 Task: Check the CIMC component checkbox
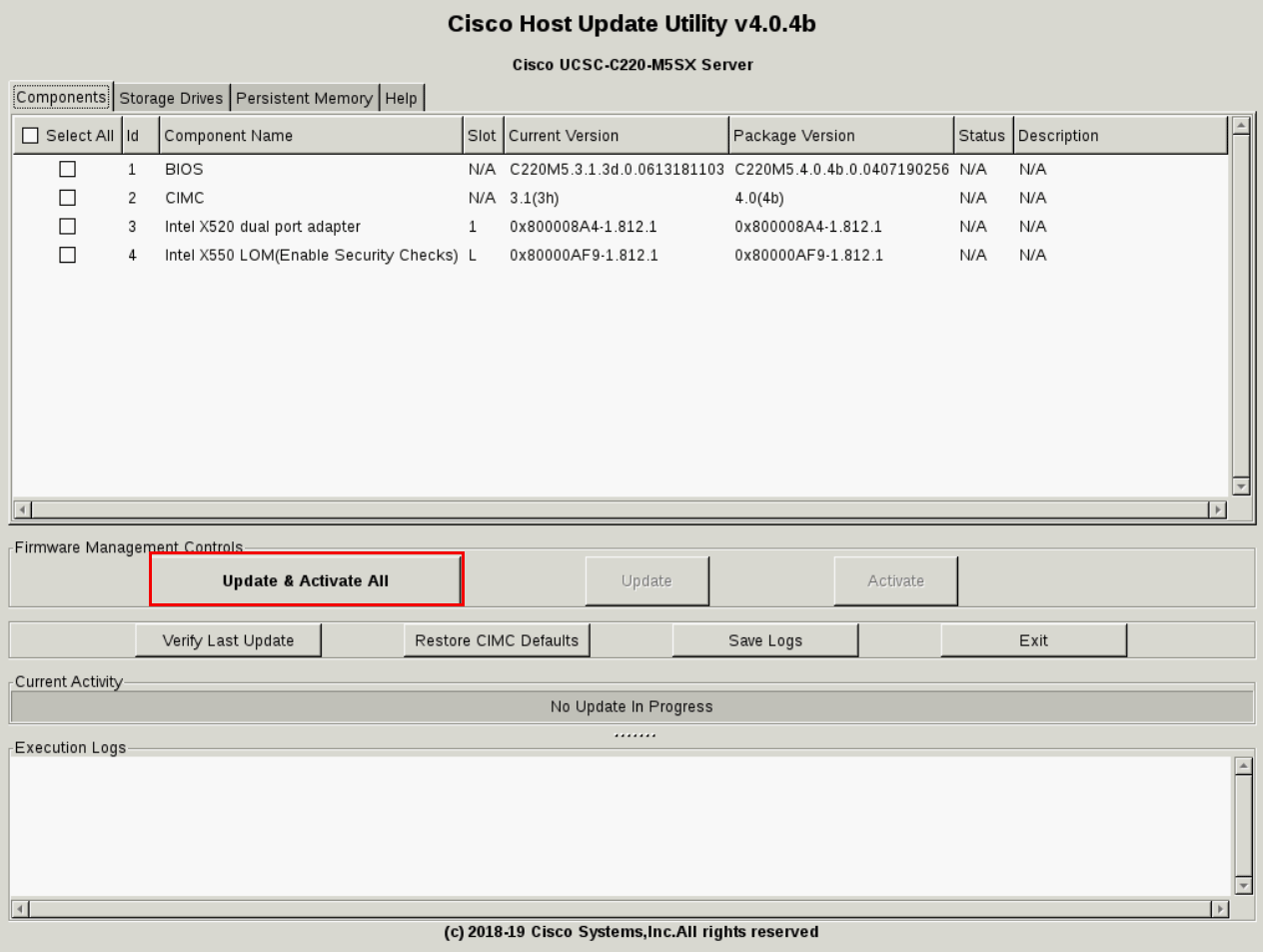coord(67,198)
